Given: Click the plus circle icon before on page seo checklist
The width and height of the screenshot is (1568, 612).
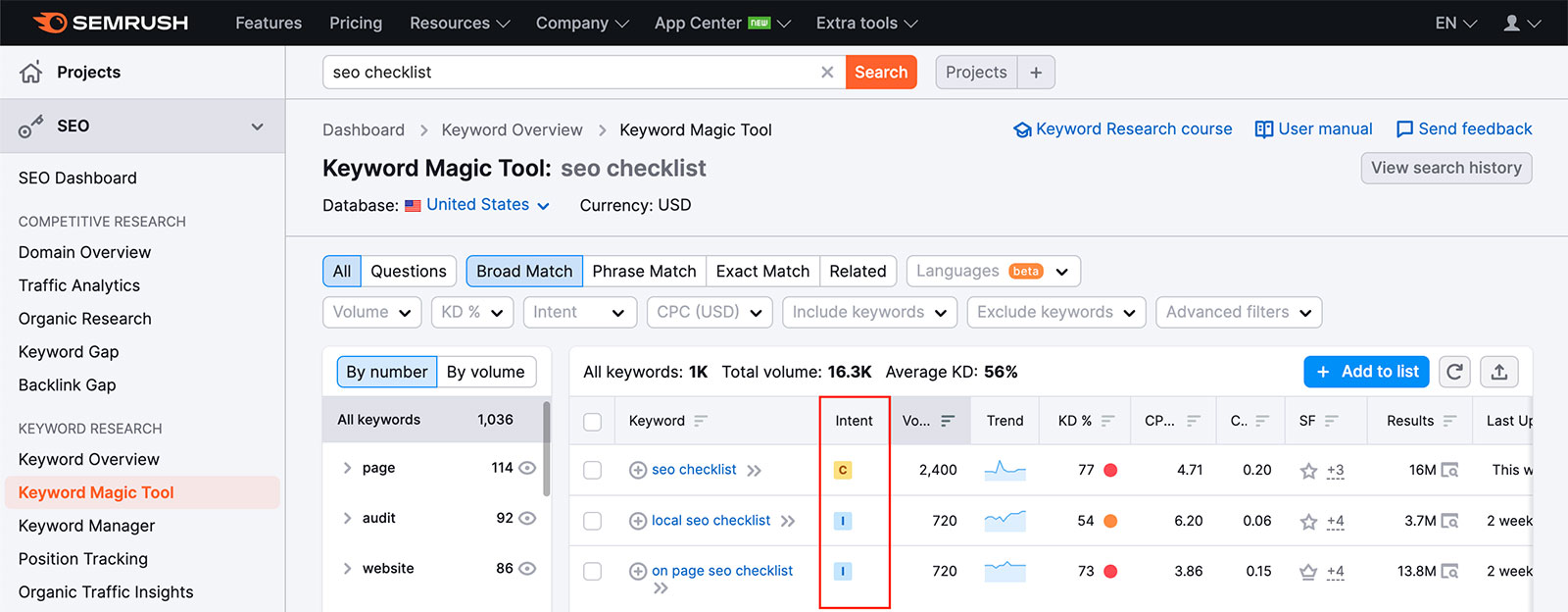Looking at the screenshot, I should click(638, 571).
